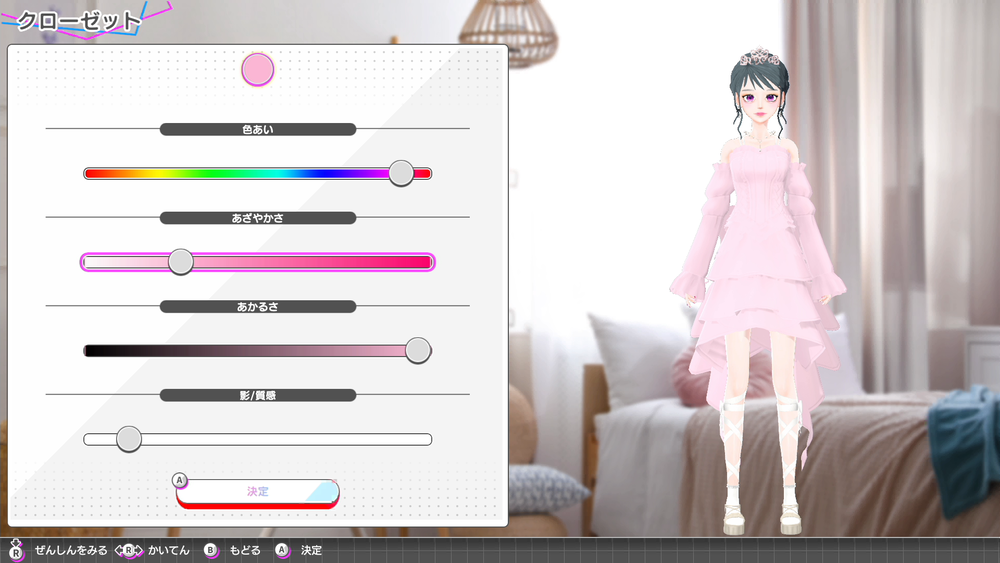Screen dimensions: 1000x563
Task: Select the pink color preview circle
Action: (x=258, y=70)
